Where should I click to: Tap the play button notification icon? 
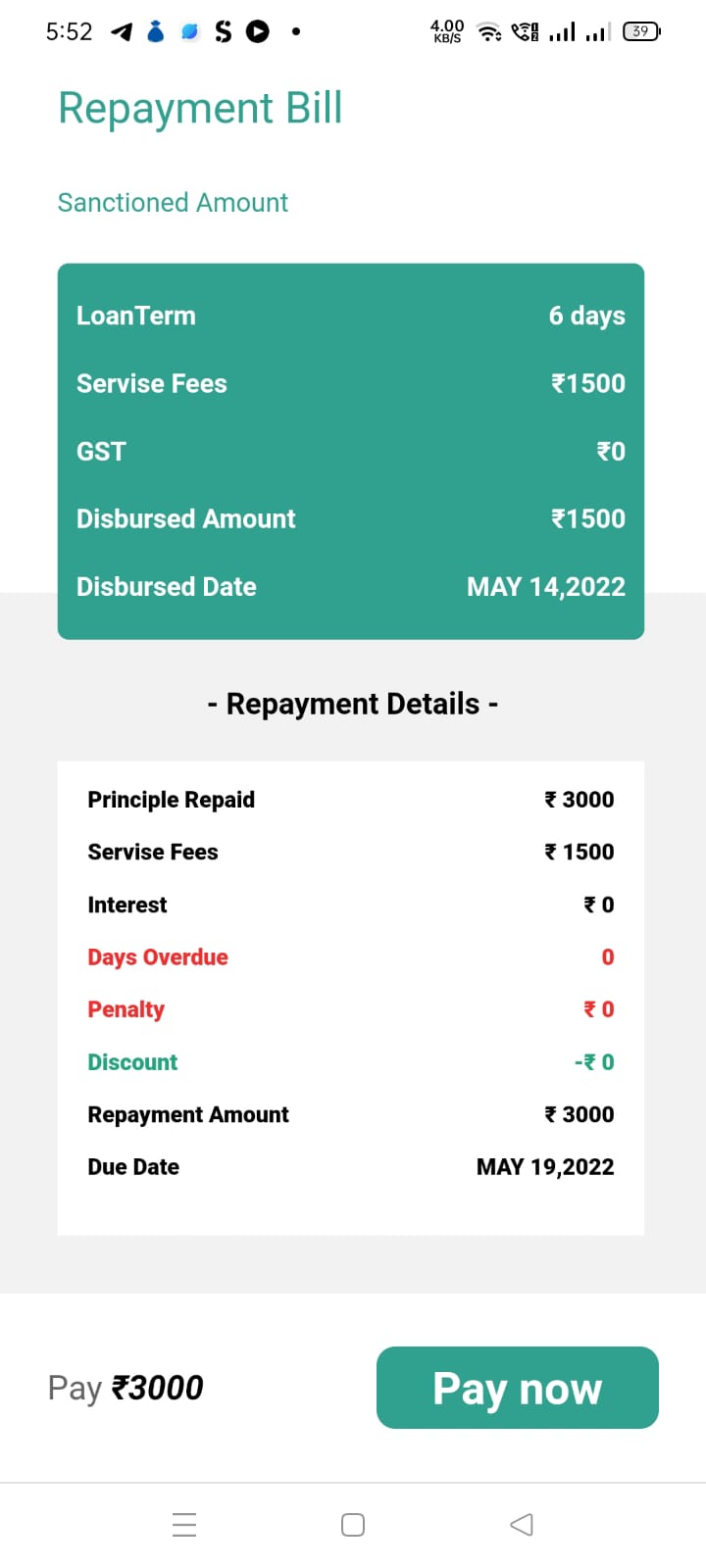pos(258,32)
